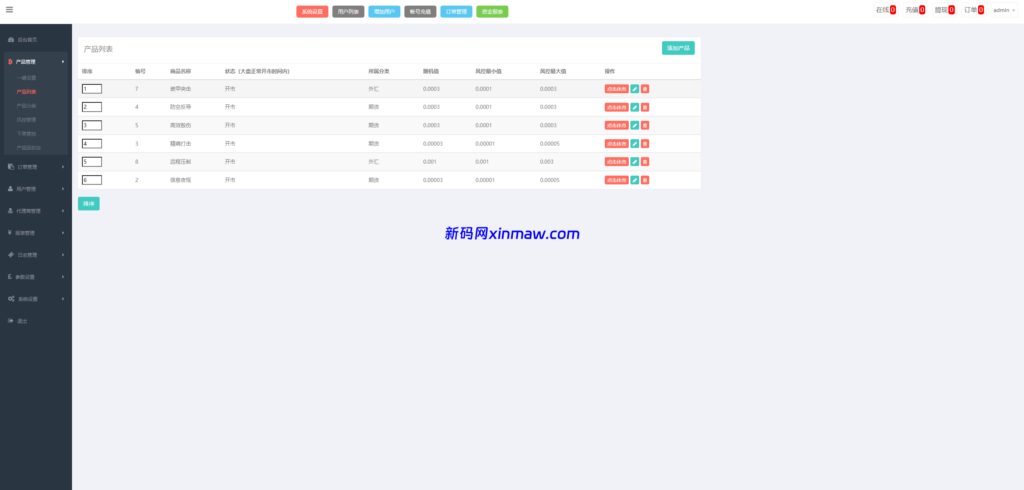Click the sort order input field containing 1
The width and height of the screenshot is (1024, 490).
click(x=92, y=89)
